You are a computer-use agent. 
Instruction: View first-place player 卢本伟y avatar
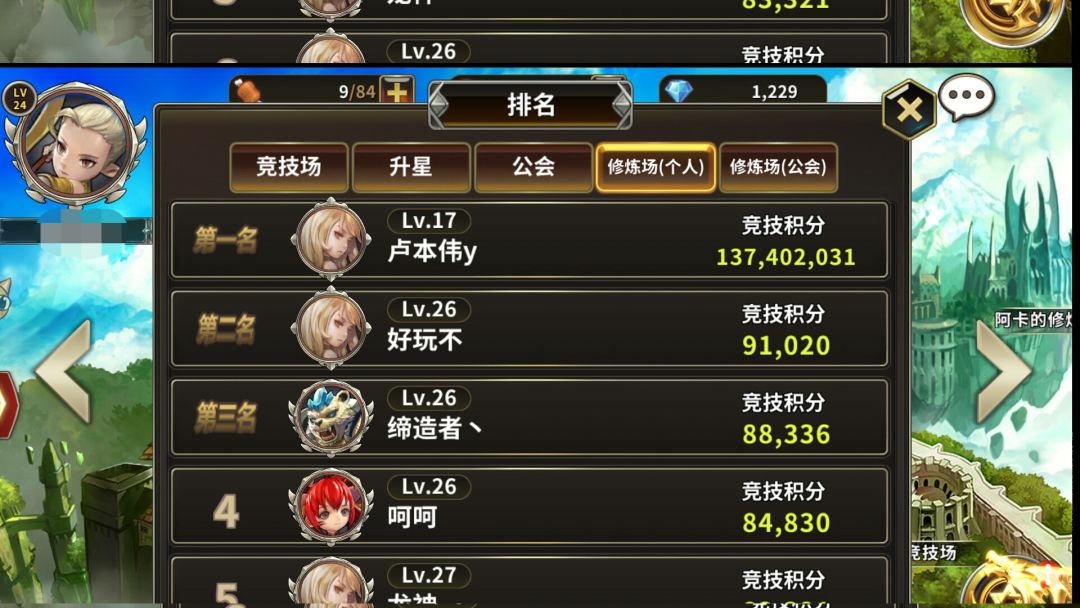pos(331,240)
